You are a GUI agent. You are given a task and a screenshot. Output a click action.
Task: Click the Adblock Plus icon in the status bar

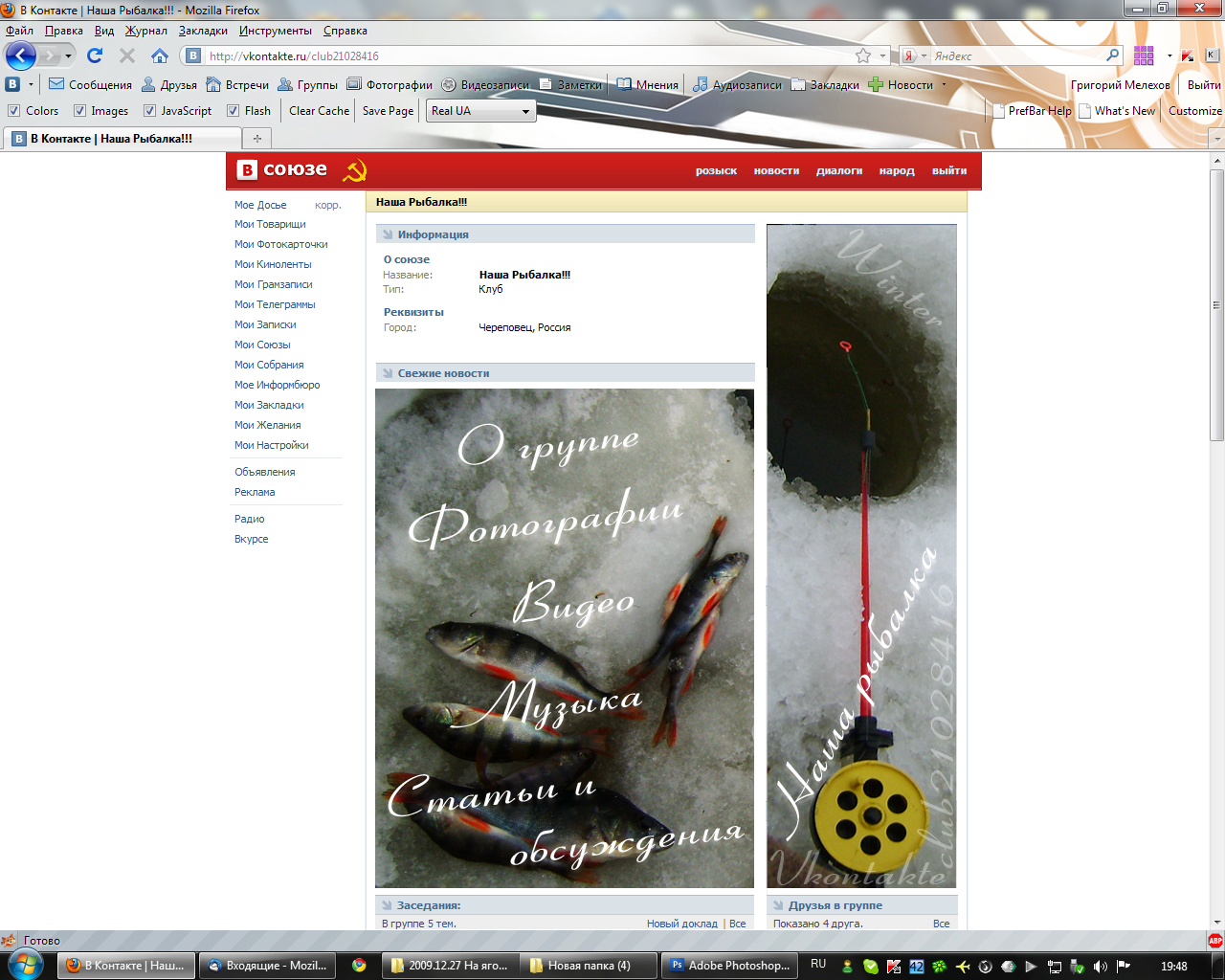click(x=1215, y=941)
